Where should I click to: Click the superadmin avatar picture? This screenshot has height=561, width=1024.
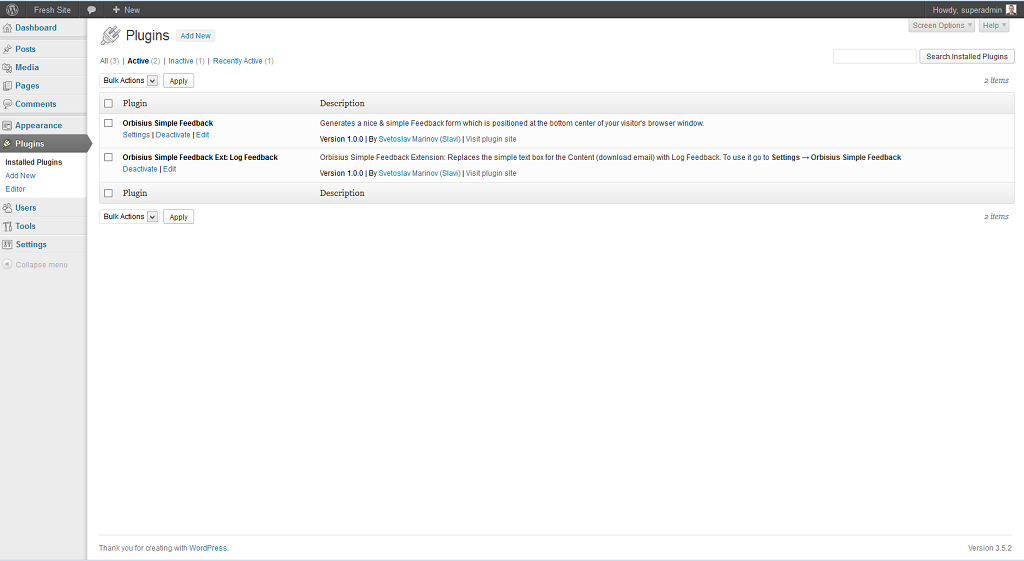point(1011,10)
